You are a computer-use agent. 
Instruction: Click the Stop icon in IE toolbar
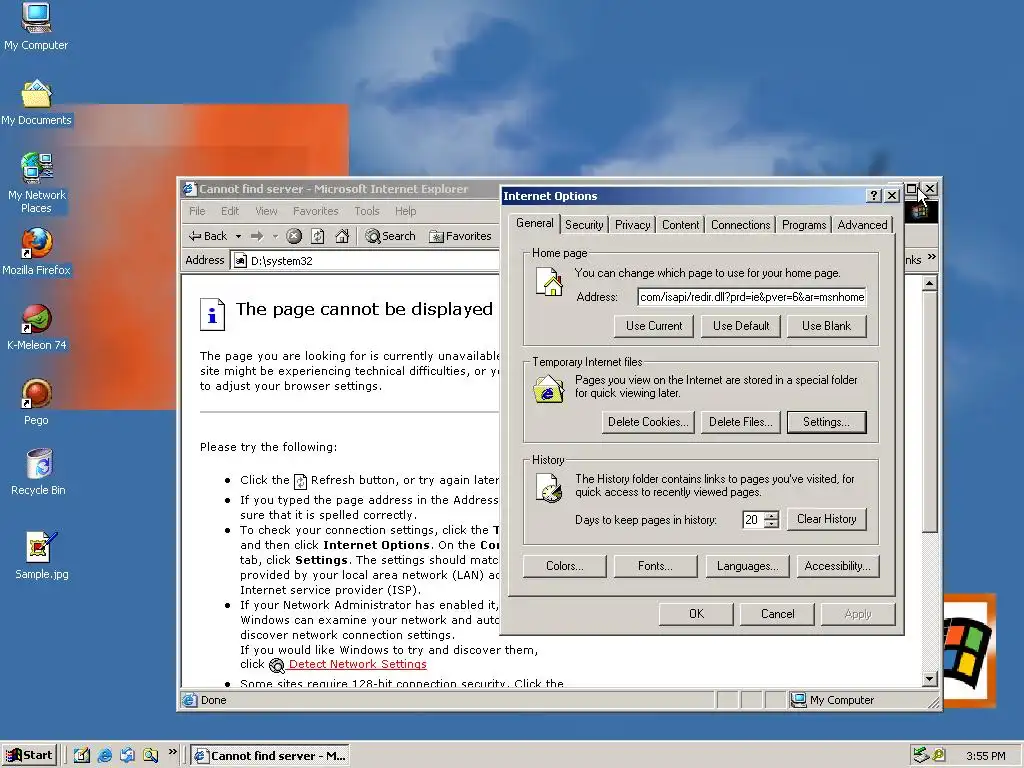tap(294, 236)
